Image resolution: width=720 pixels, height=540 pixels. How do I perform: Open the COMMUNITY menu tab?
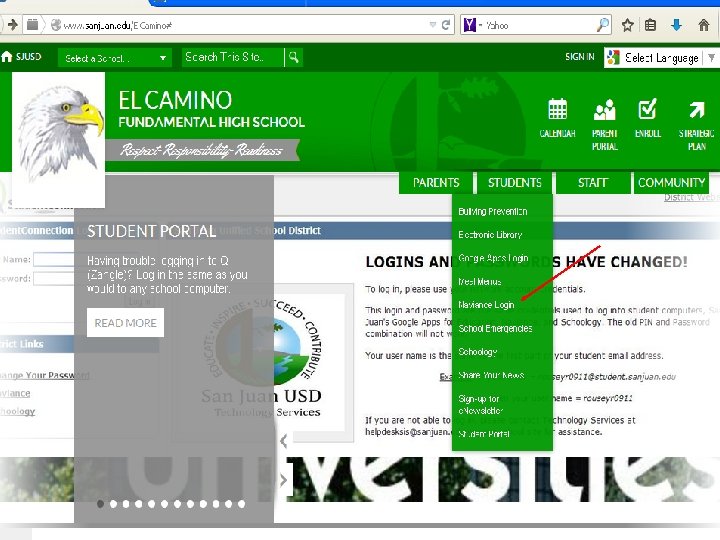tap(671, 183)
